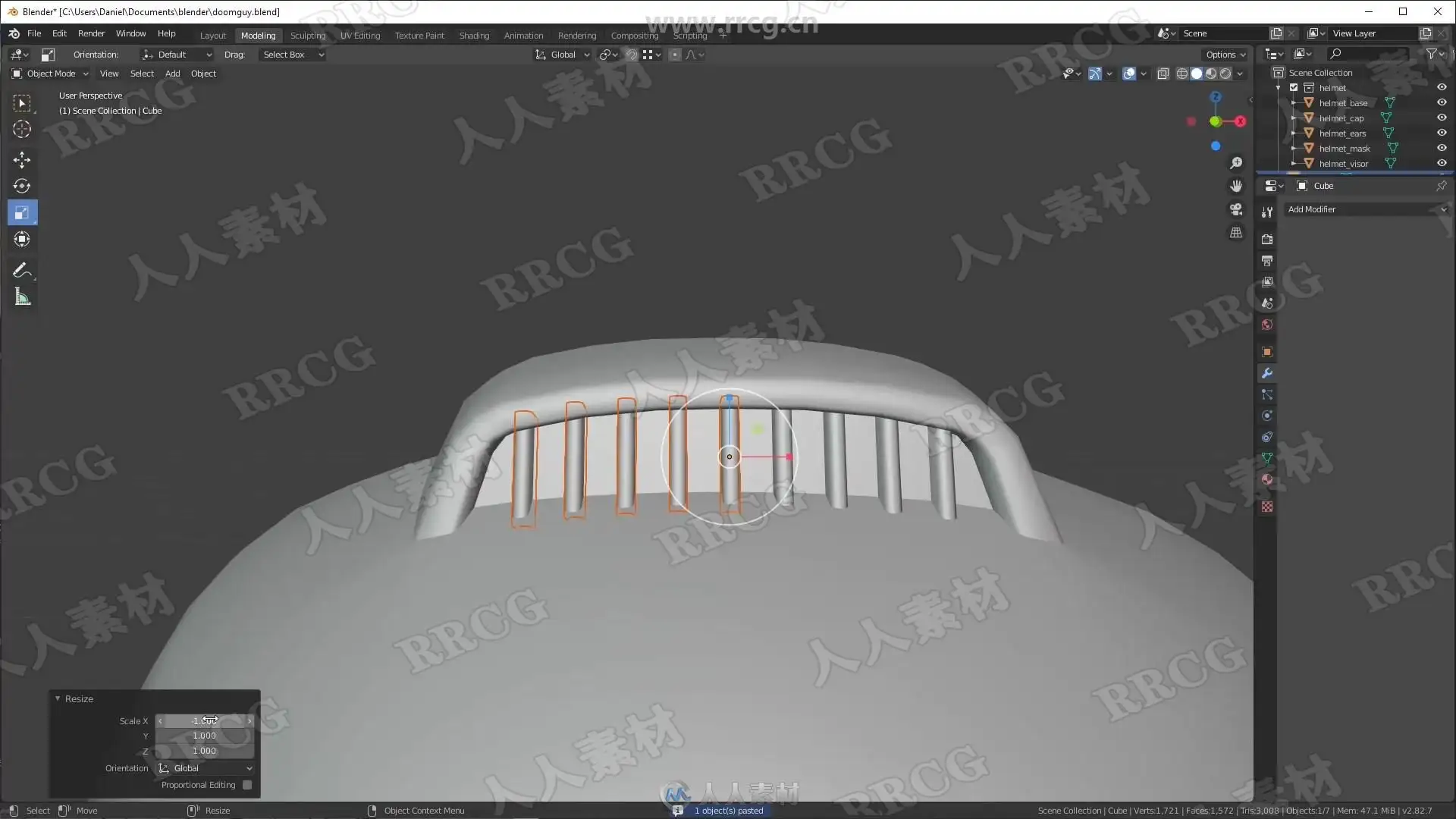
Task: Open the Add Modifier dropdown
Action: click(1367, 209)
